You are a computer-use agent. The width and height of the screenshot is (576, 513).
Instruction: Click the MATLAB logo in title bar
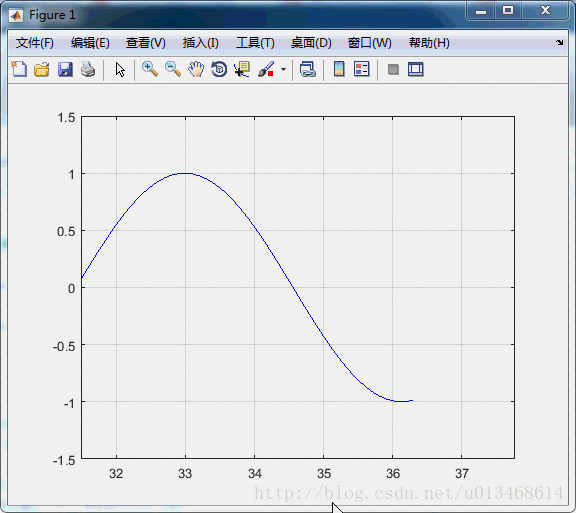pyautogui.click(x=16, y=15)
